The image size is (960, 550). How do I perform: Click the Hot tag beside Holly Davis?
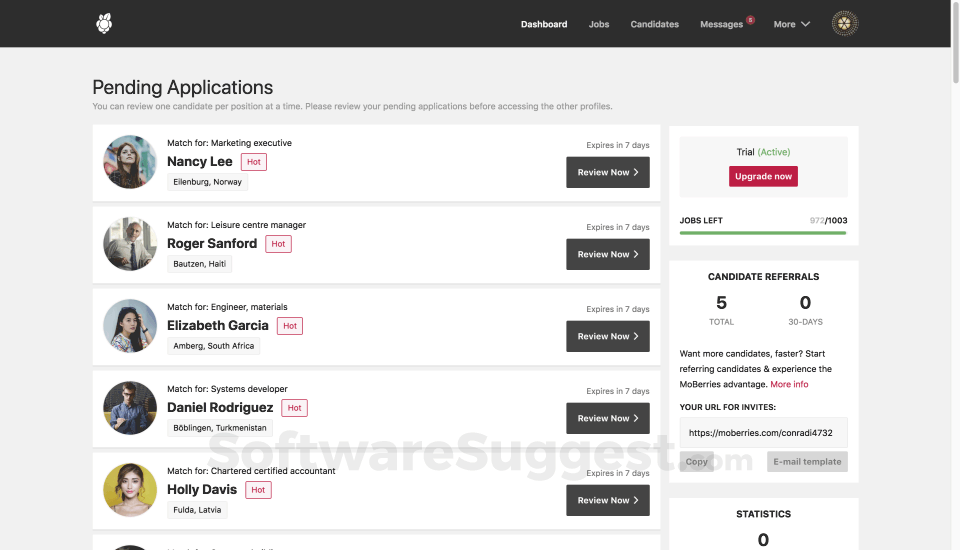coord(258,490)
